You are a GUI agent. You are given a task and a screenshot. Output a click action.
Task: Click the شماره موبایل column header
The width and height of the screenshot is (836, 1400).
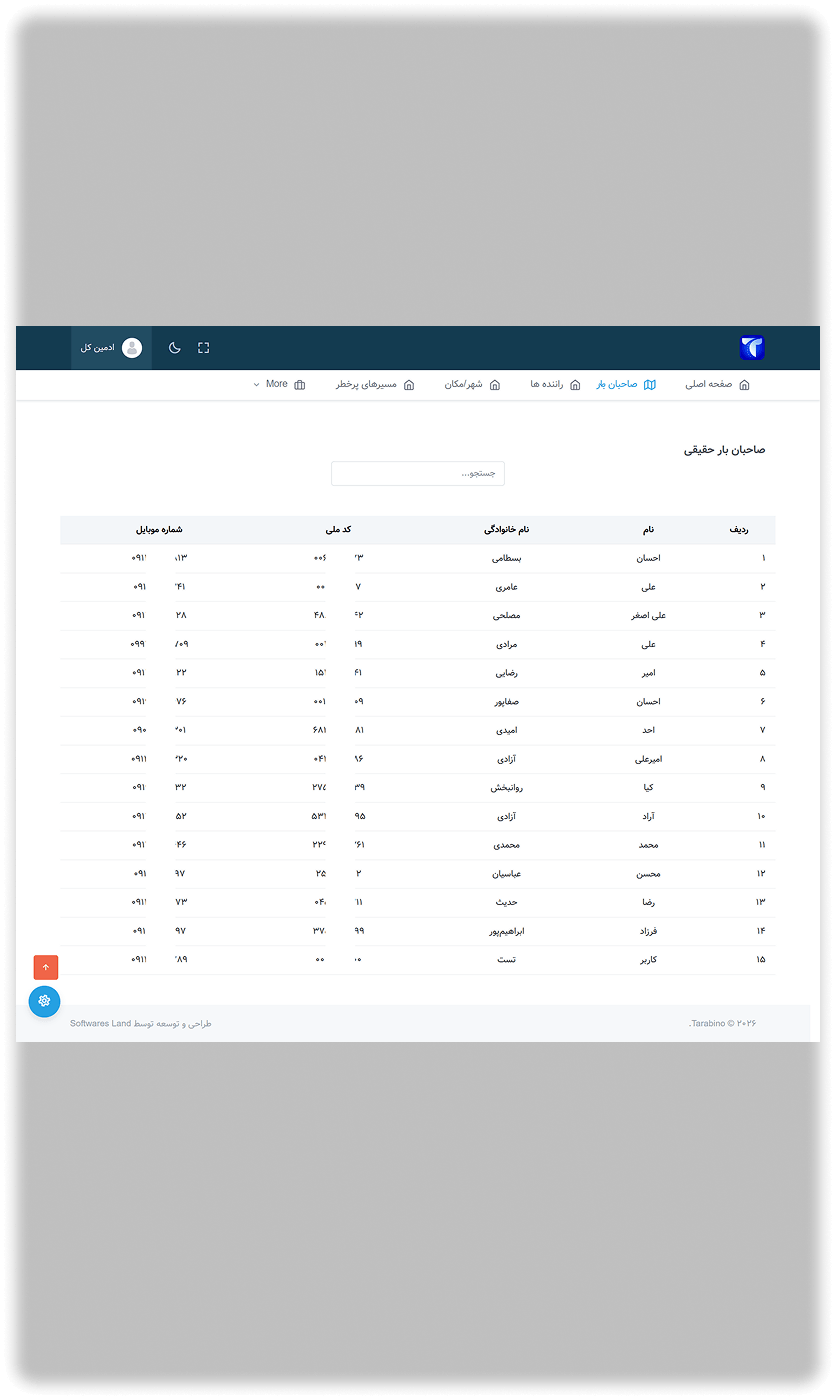click(159, 530)
